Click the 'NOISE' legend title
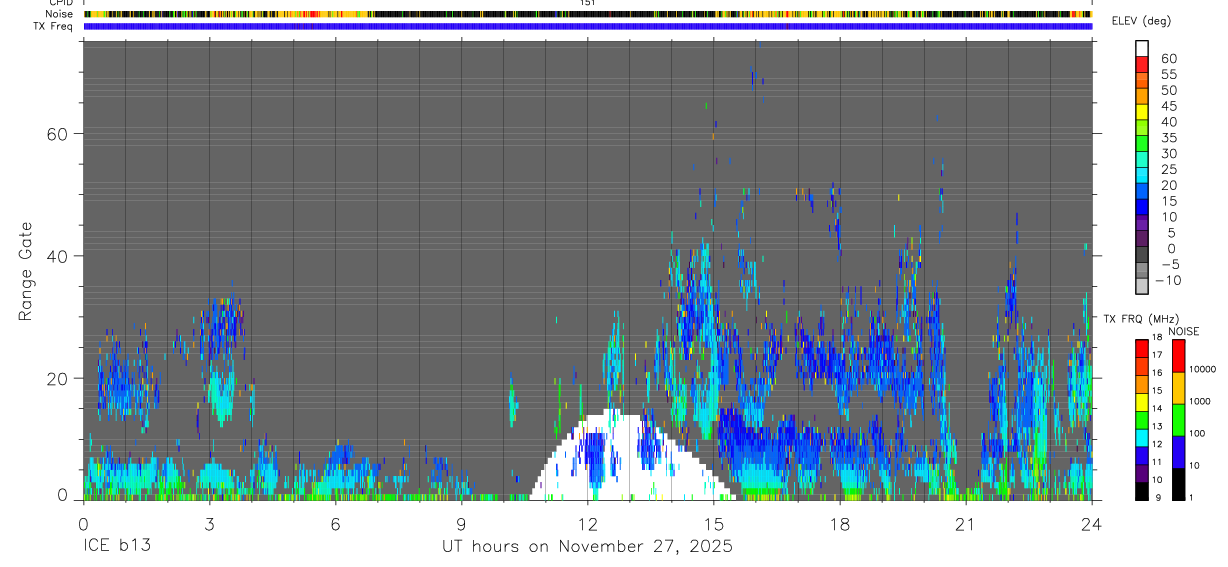Viewport: 1228px width, 567px height. [1184, 332]
